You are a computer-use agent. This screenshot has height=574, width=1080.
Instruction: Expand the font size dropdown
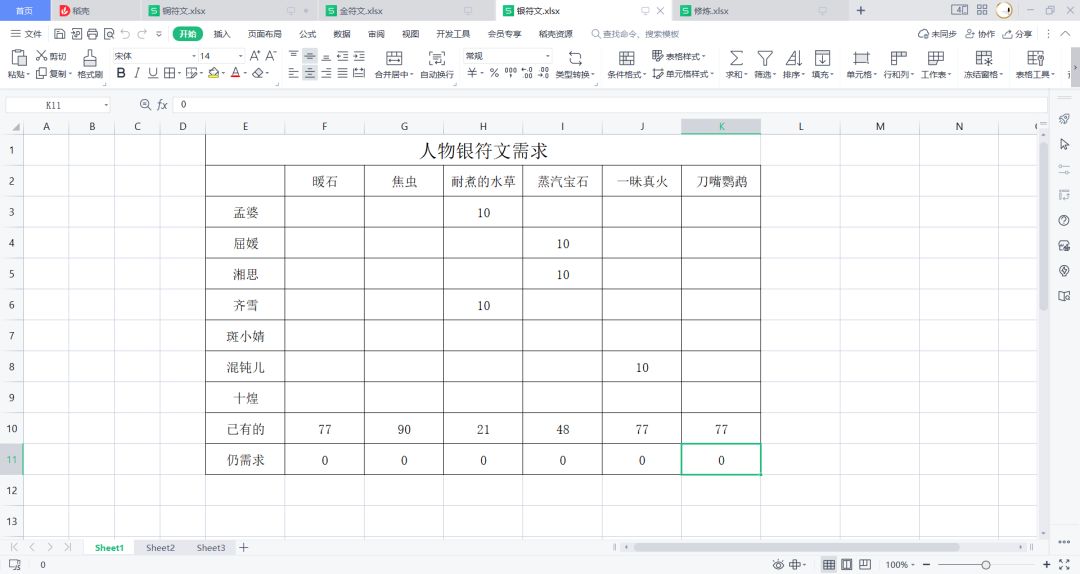[x=240, y=56]
